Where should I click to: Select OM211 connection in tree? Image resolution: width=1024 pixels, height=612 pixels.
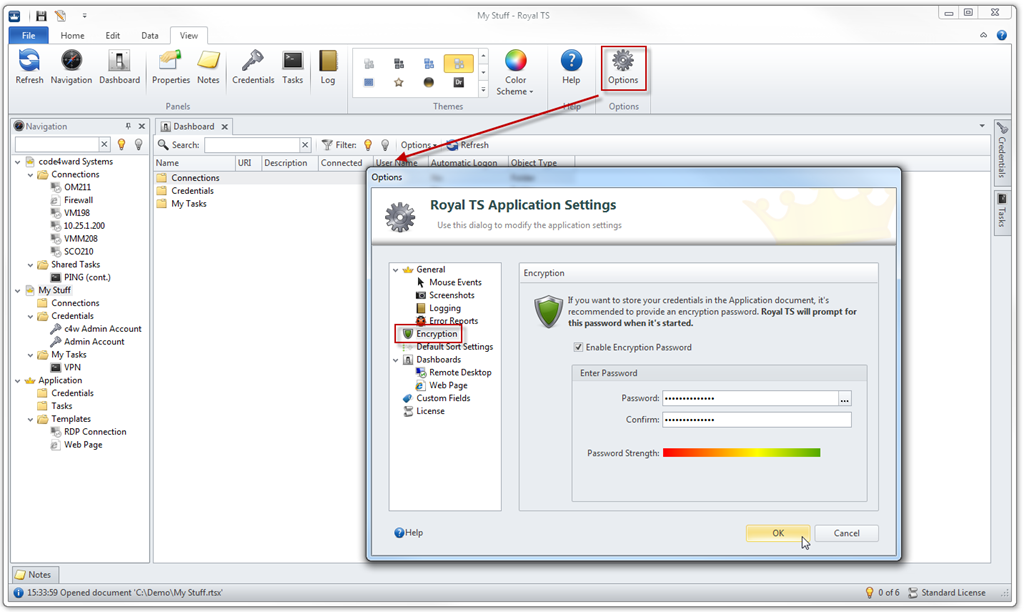77,187
